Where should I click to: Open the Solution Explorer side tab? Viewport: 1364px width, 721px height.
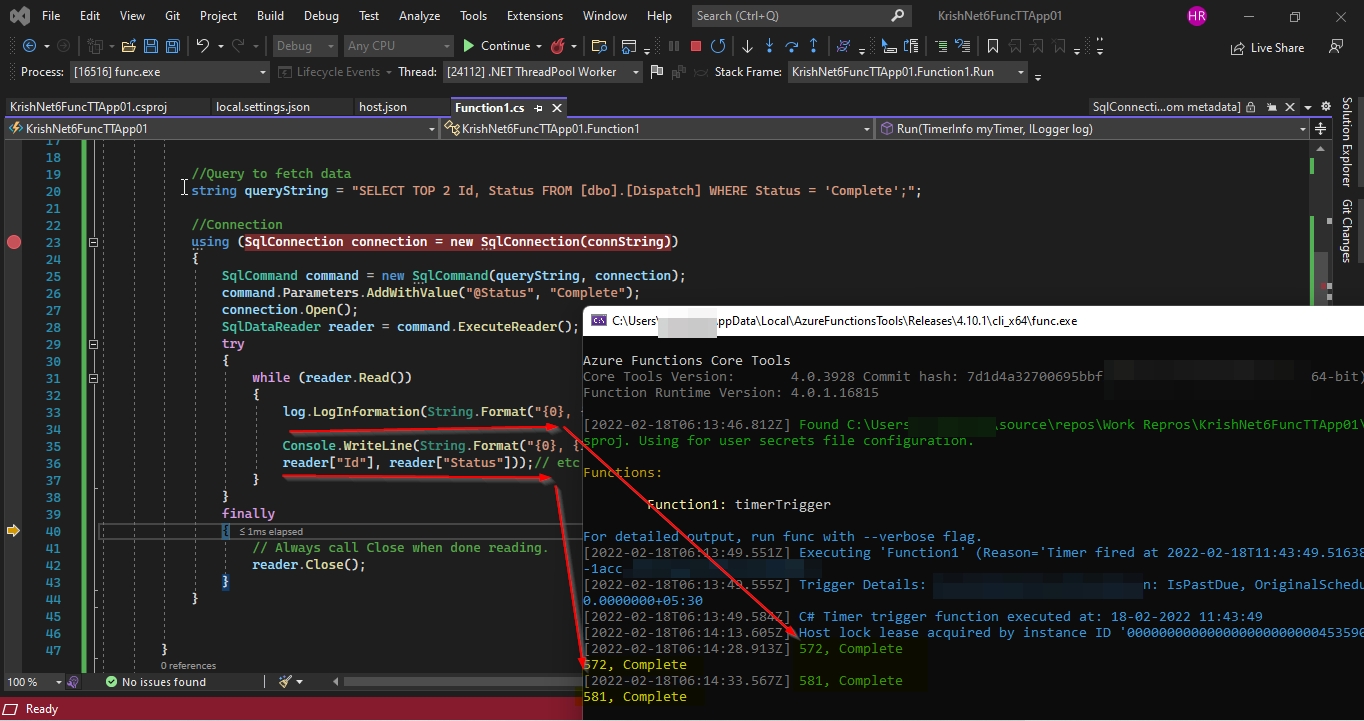pos(1347,142)
